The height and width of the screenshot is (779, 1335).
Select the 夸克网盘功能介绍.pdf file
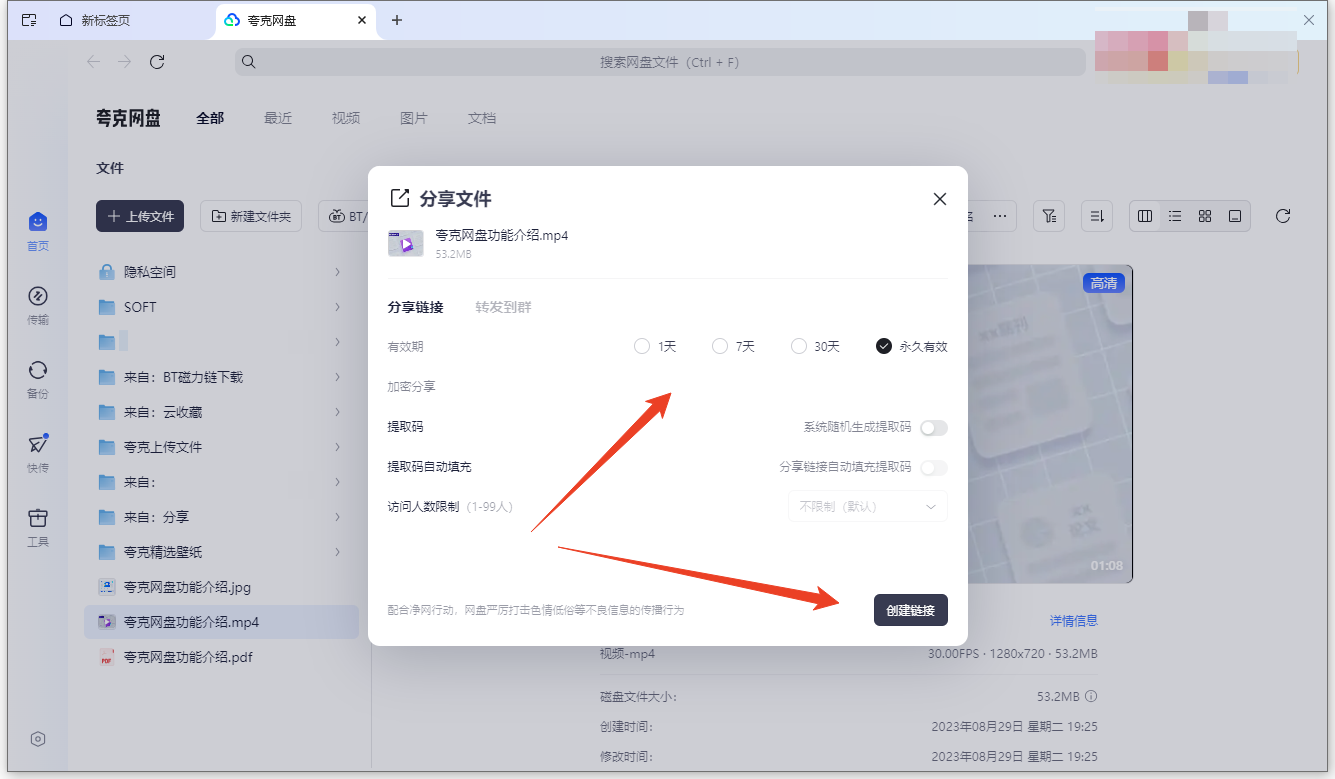(x=211, y=657)
